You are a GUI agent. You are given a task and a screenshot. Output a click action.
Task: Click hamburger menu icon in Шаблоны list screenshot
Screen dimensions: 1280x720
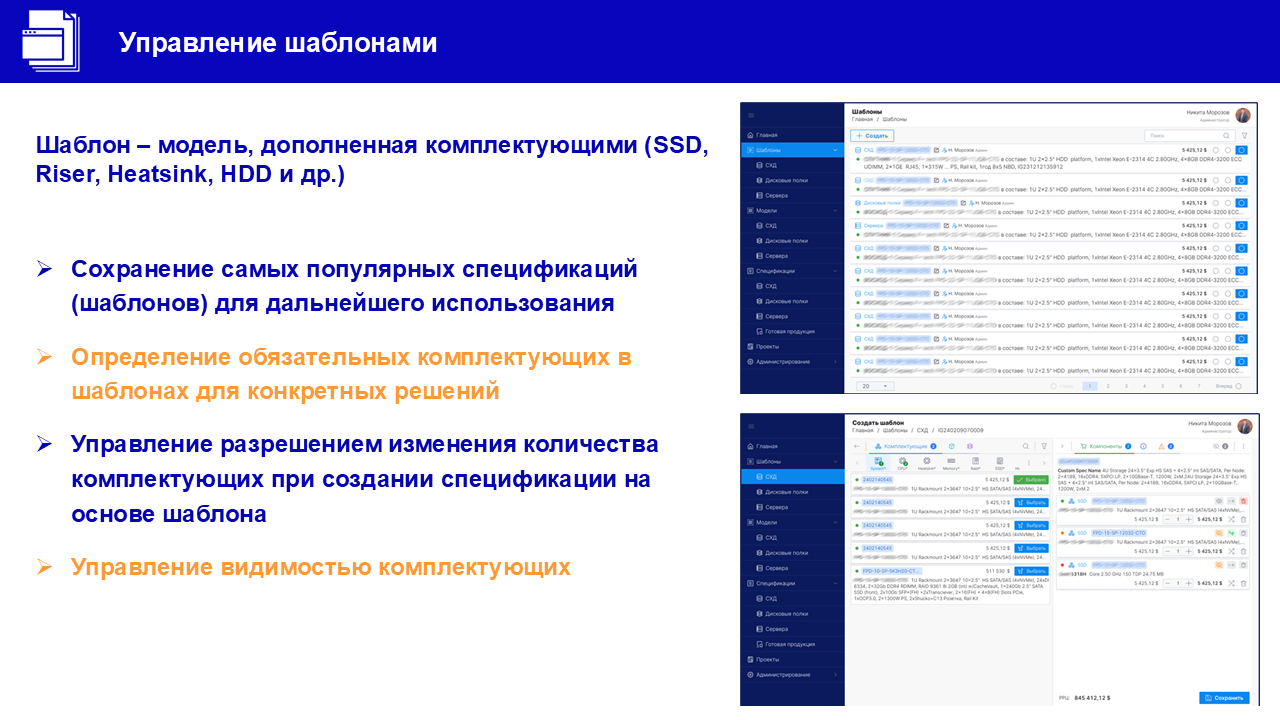tap(751, 115)
